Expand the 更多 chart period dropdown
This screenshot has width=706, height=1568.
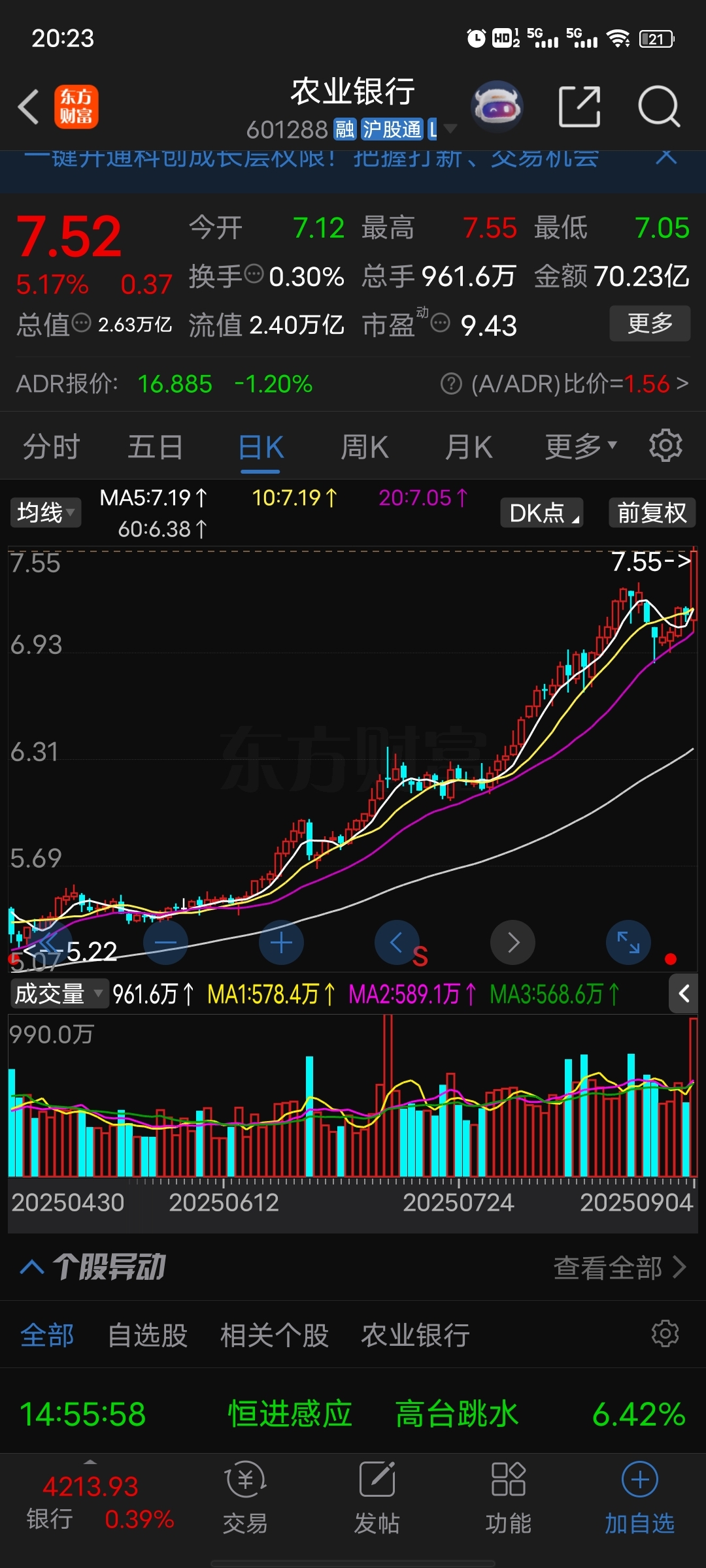click(x=580, y=447)
